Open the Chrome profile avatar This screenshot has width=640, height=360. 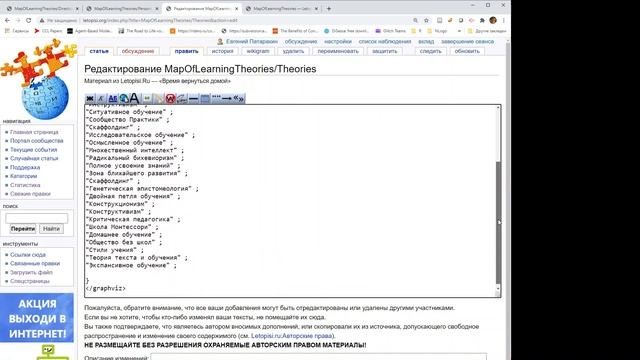pyautogui.click(x=493, y=20)
